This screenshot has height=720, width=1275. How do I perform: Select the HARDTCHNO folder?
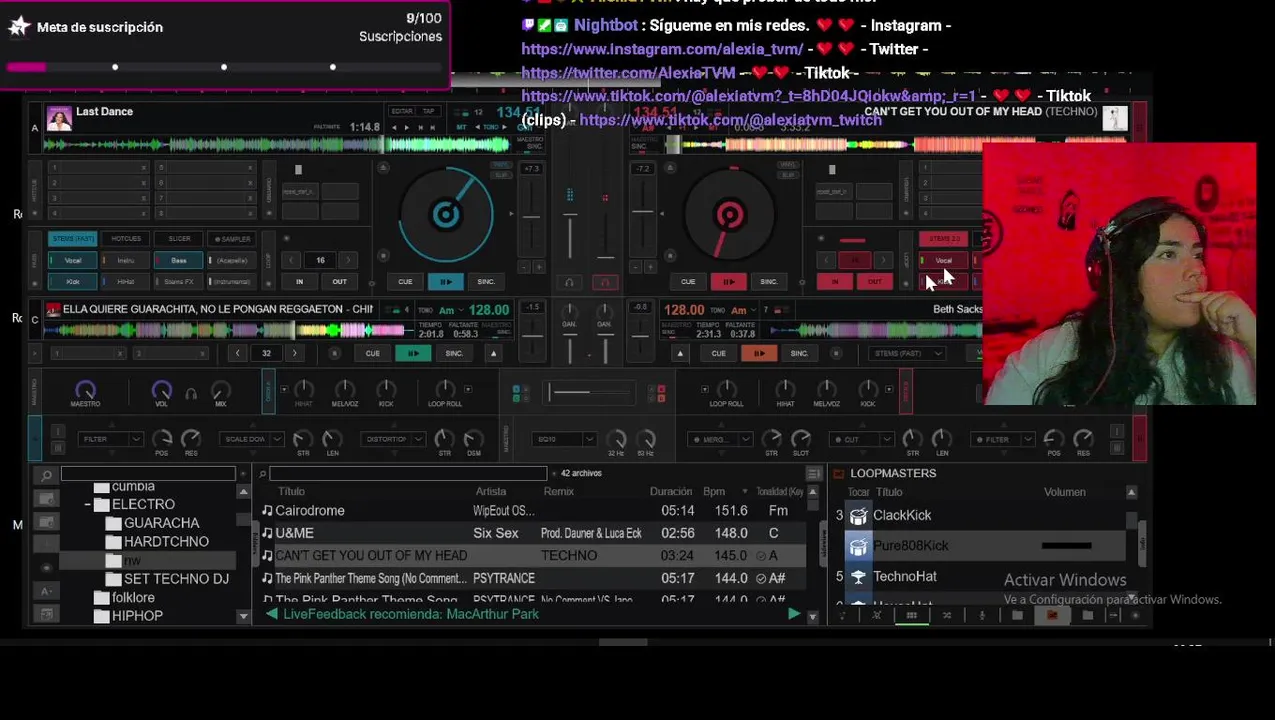(x=166, y=542)
